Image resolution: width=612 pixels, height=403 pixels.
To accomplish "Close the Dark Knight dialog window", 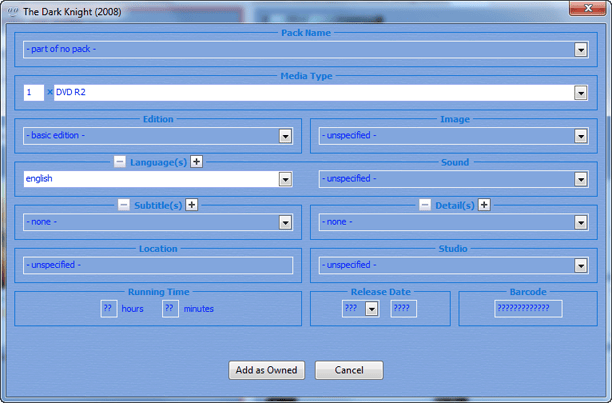I will coord(588,8).
